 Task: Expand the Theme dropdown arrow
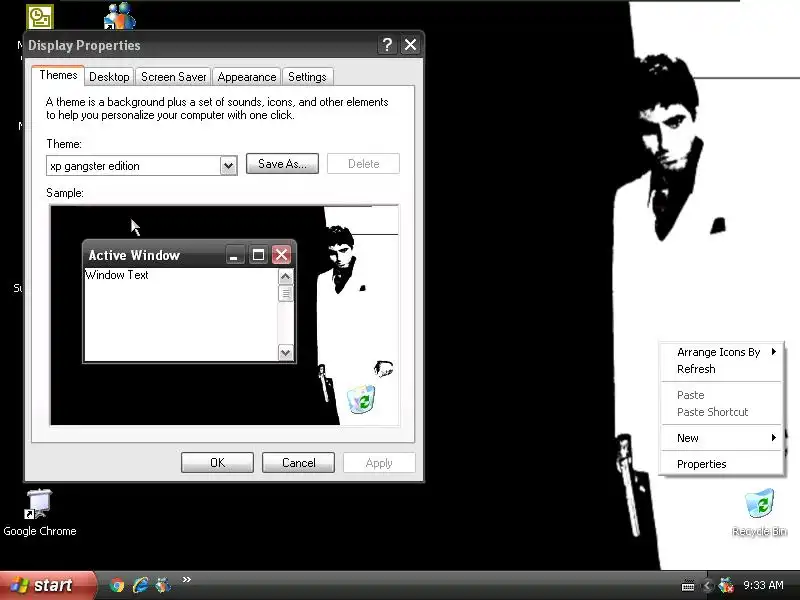pyautogui.click(x=229, y=166)
